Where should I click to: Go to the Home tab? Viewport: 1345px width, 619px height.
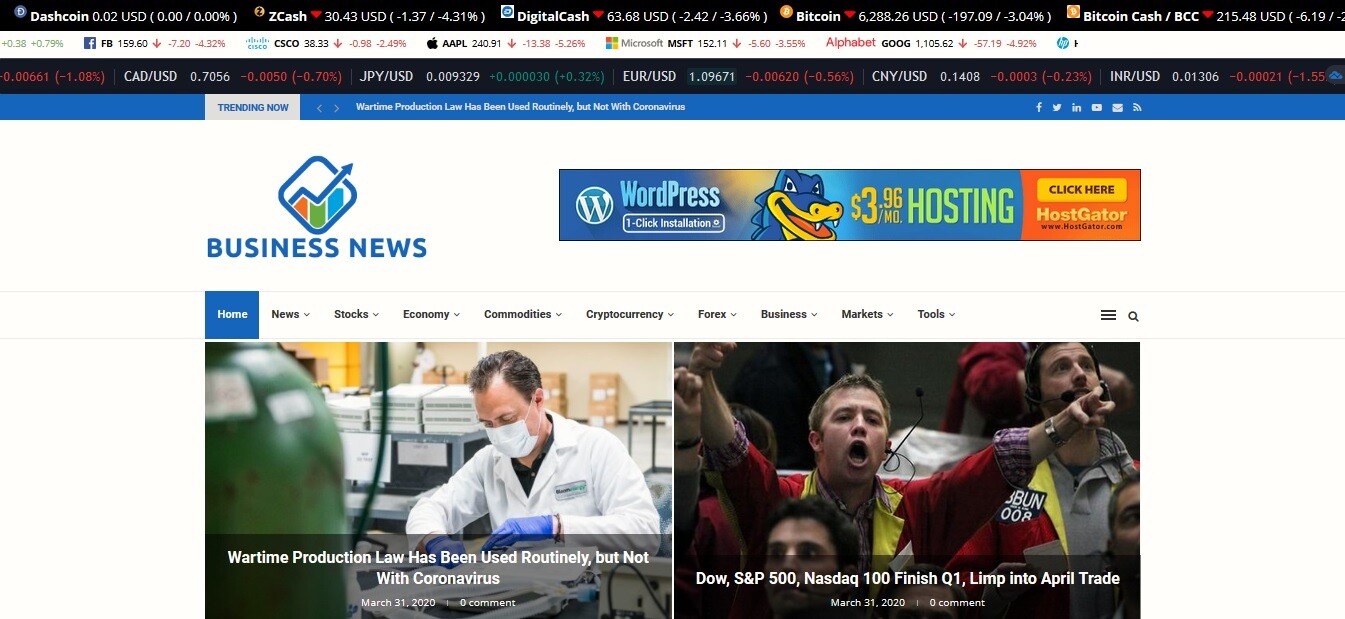click(x=232, y=314)
